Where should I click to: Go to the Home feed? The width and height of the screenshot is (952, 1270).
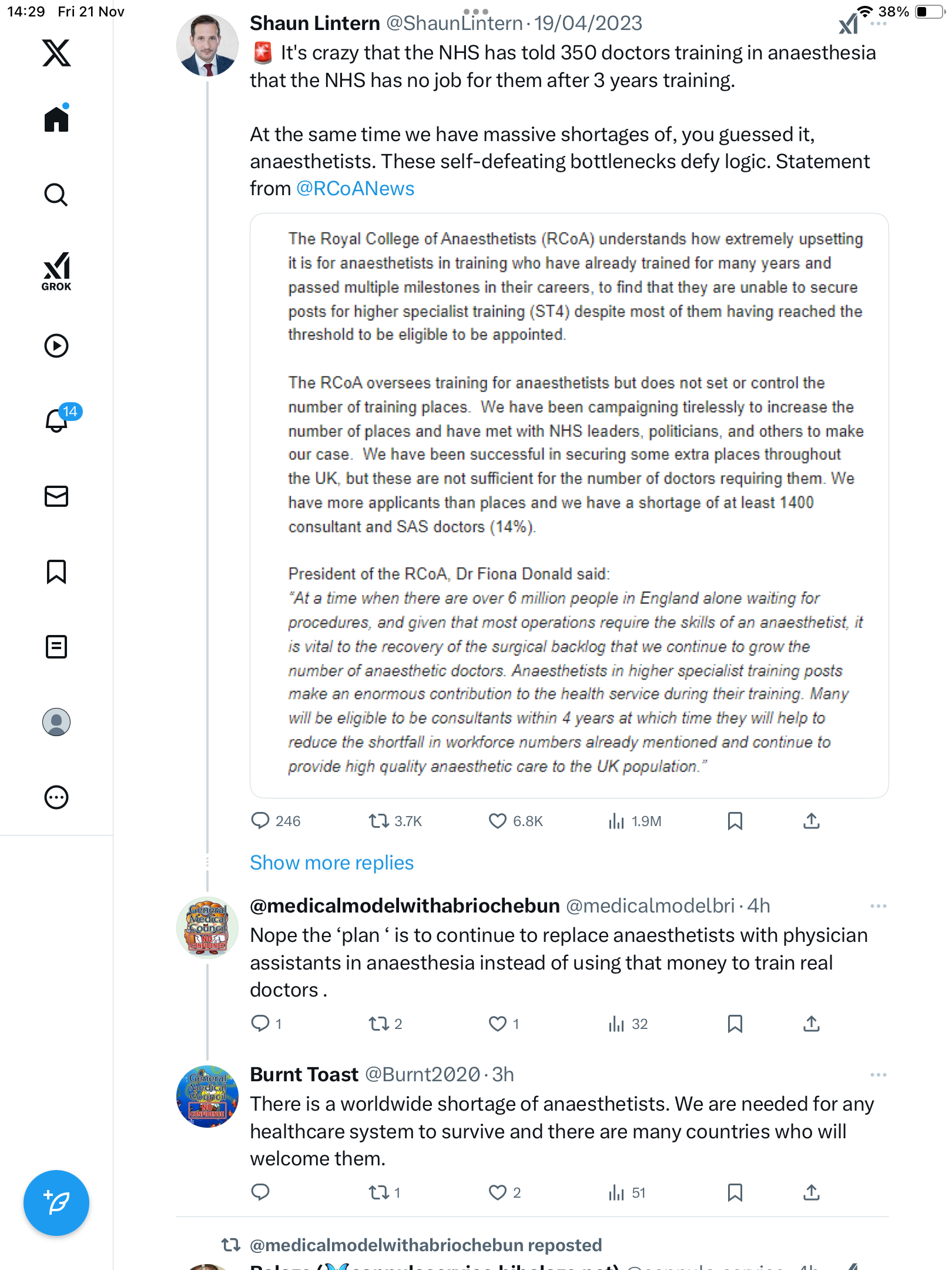coord(56,119)
